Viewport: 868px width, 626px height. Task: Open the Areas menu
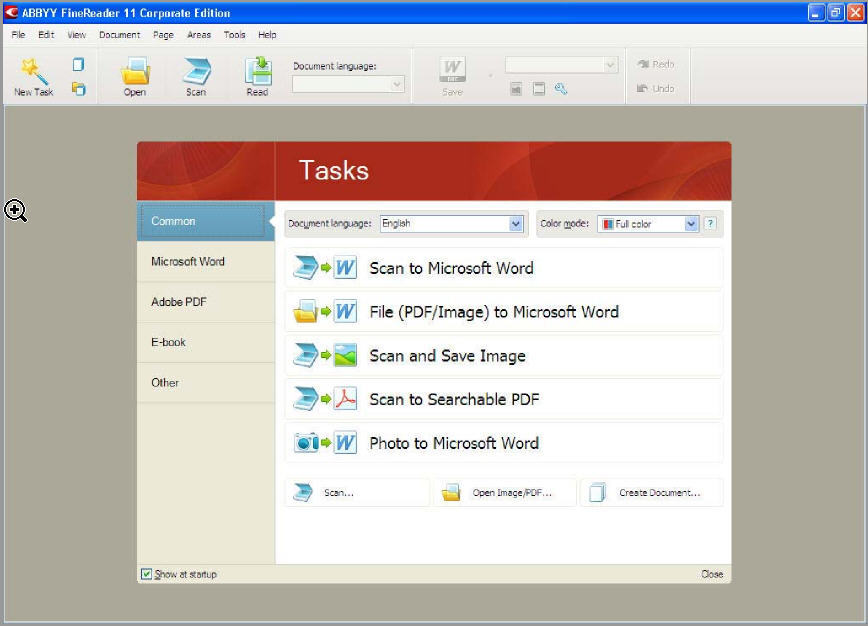click(x=199, y=35)
